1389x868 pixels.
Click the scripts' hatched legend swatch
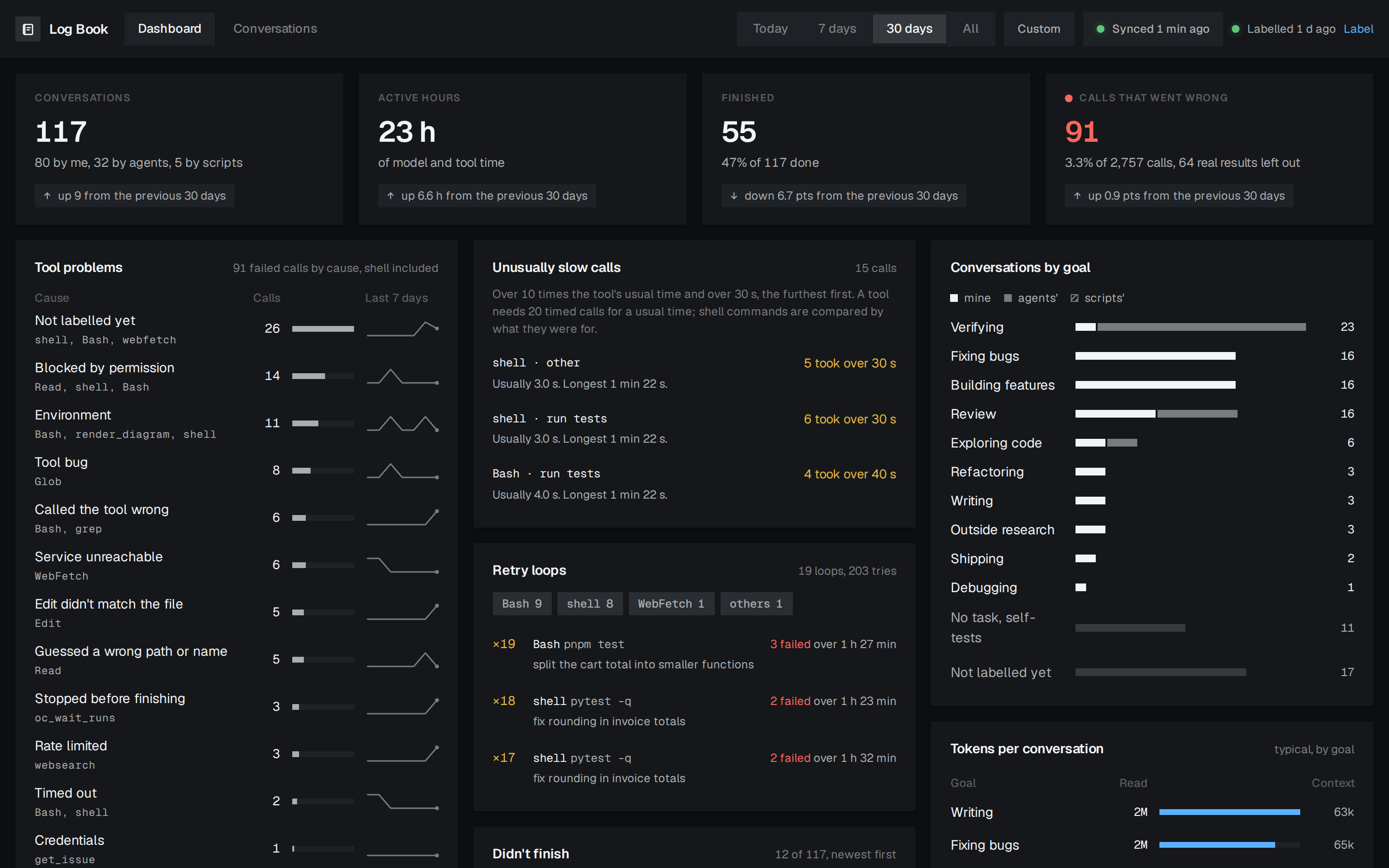pos(1075,298)
